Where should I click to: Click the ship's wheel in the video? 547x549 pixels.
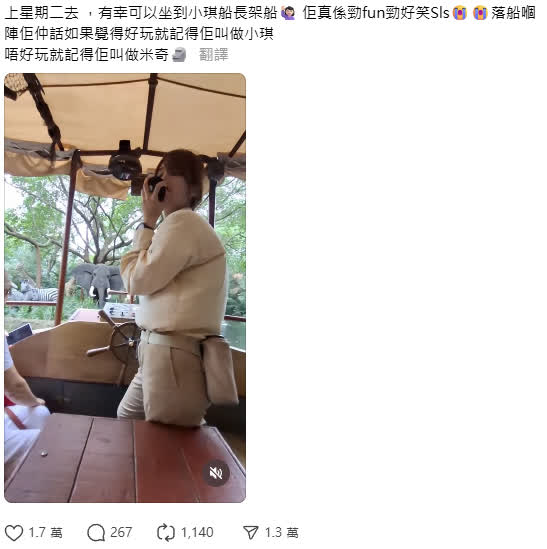tap(117, 341)
